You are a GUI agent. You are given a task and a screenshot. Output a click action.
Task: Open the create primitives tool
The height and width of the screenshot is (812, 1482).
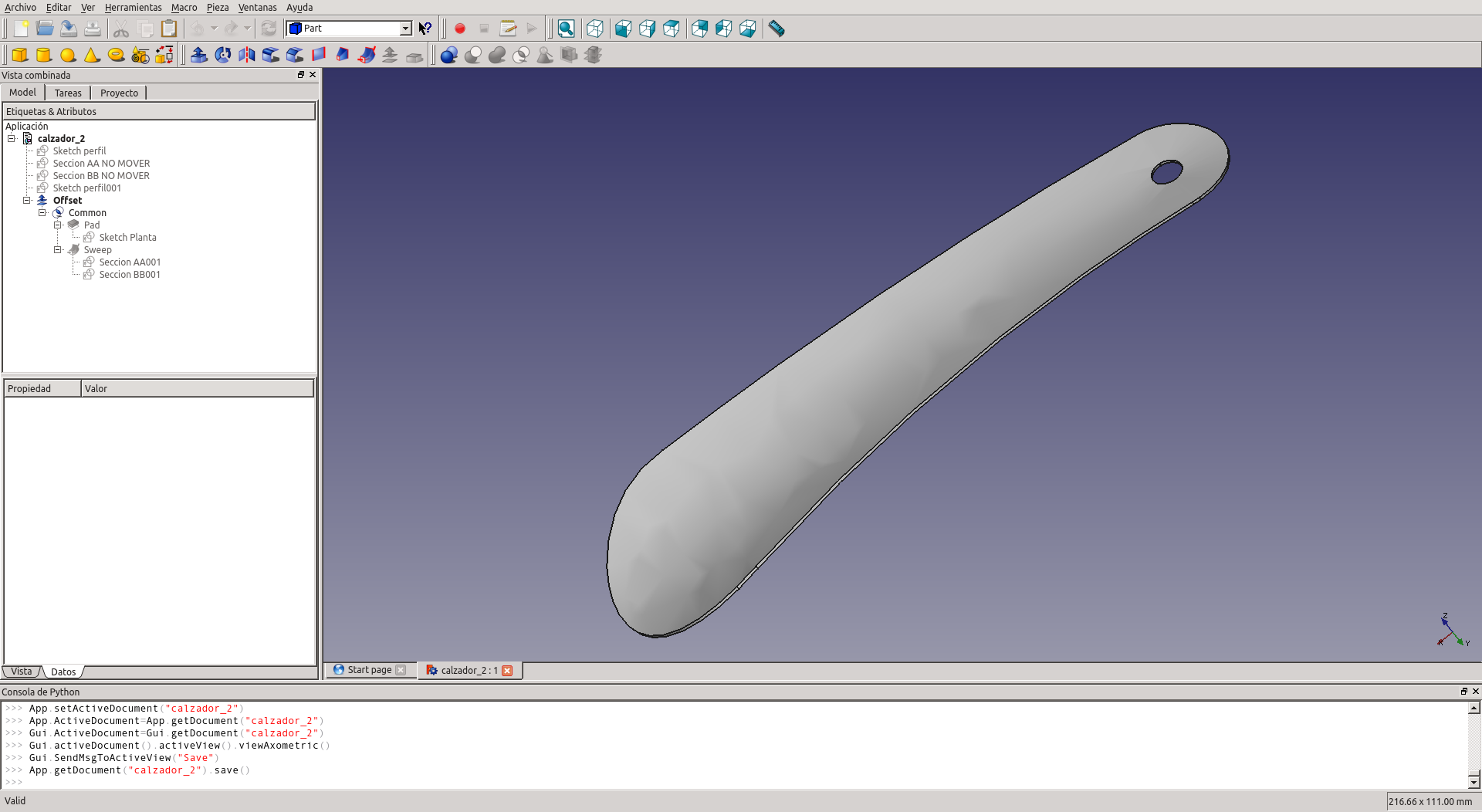tap(140, 55)
